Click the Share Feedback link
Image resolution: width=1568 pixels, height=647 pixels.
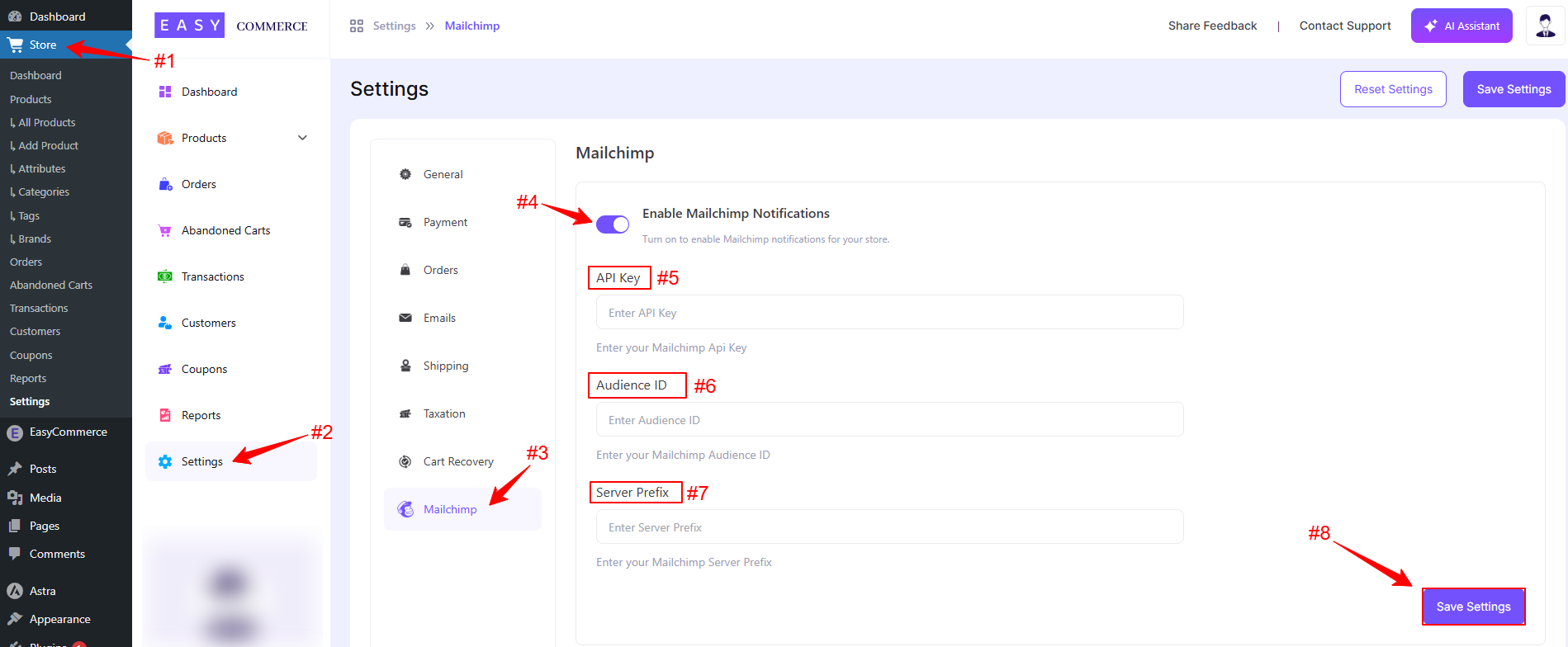1212,26
